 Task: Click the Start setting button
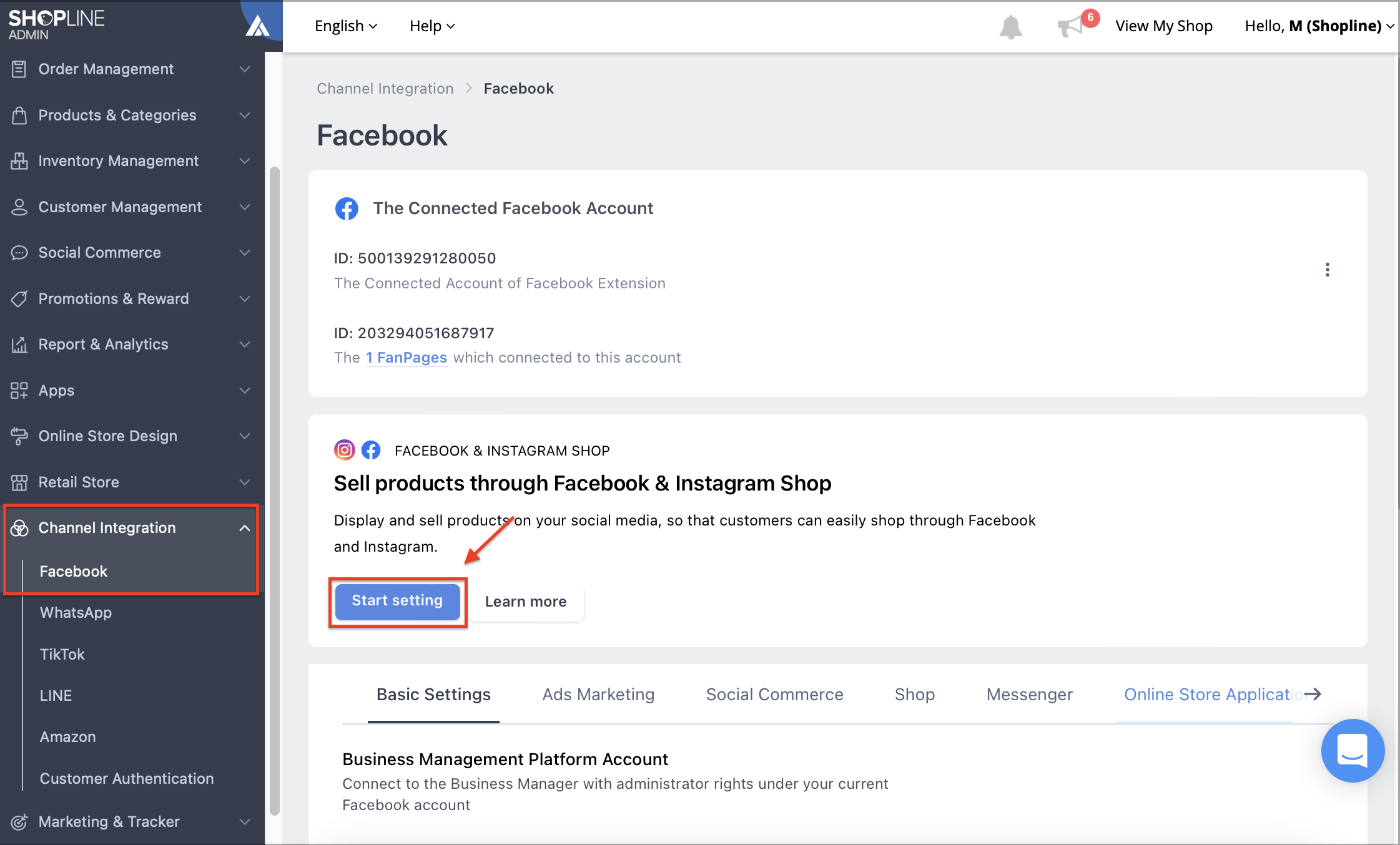click(397, 602)
